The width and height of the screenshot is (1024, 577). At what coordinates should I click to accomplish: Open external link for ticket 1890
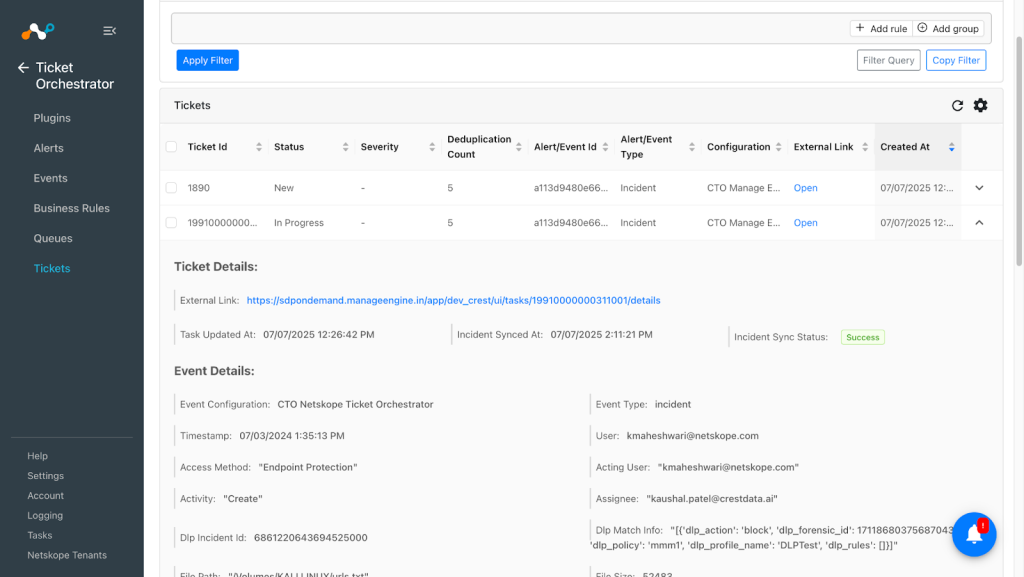pos(805,188)
